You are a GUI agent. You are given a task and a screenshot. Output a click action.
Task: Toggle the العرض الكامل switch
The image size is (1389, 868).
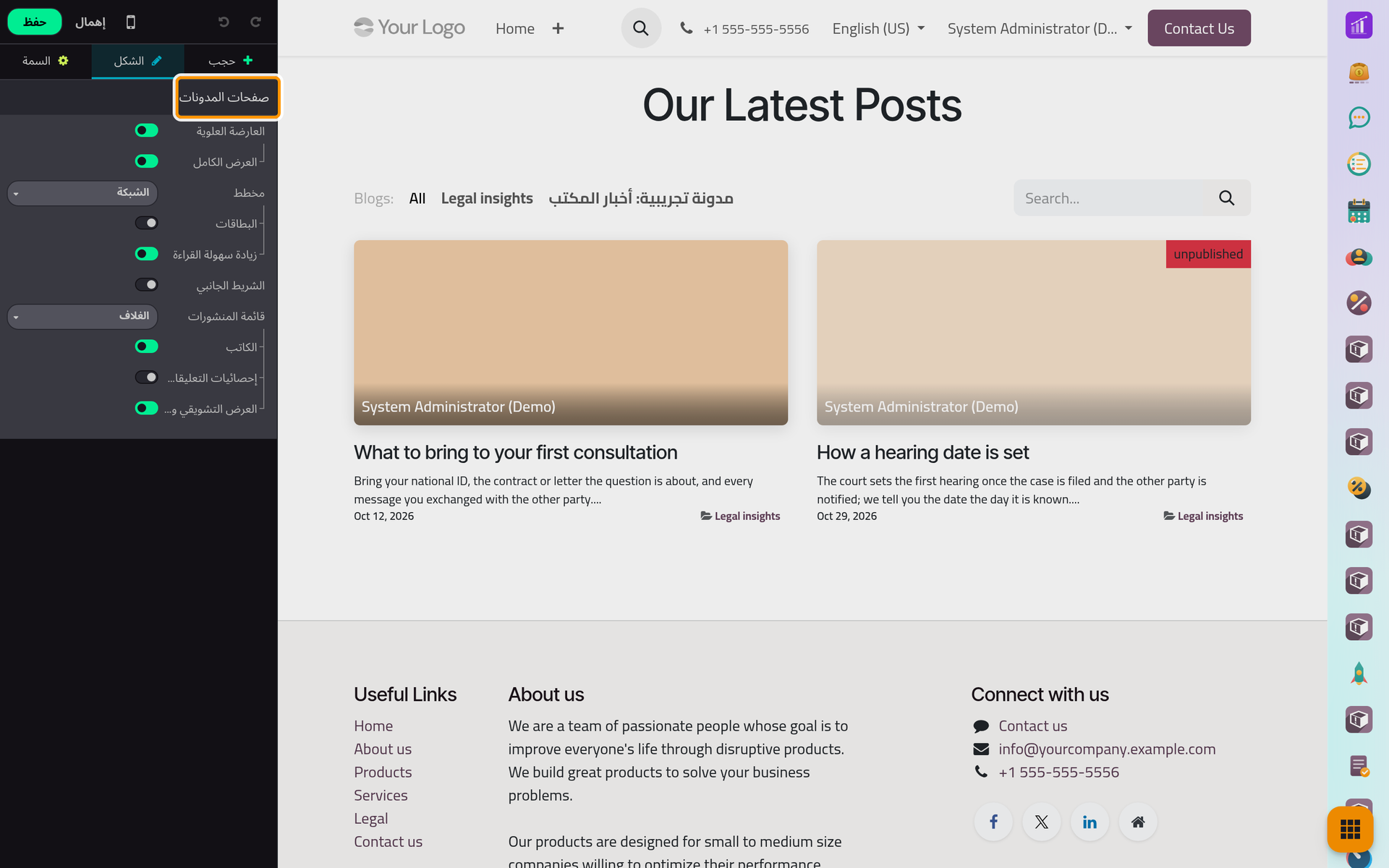(146, 161)
